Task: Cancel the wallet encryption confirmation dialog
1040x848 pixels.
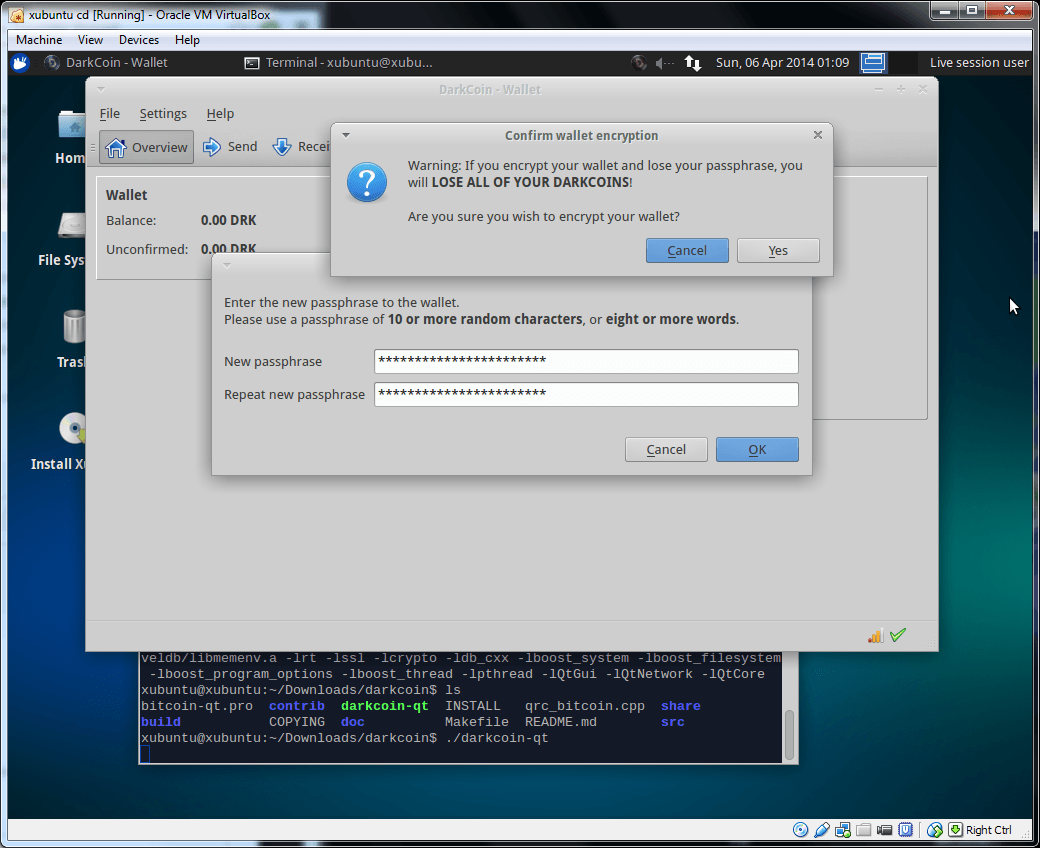Action: 686,251
